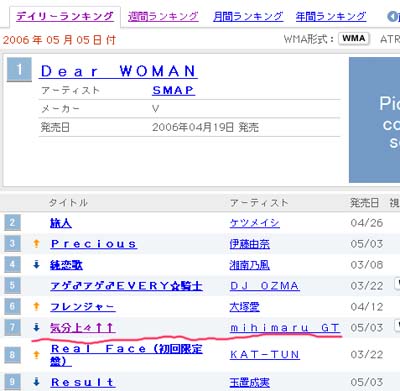Viewport: 400px width, 391px height.
Task: Open the ケツメイシ artist link
Action: (255, 223)
